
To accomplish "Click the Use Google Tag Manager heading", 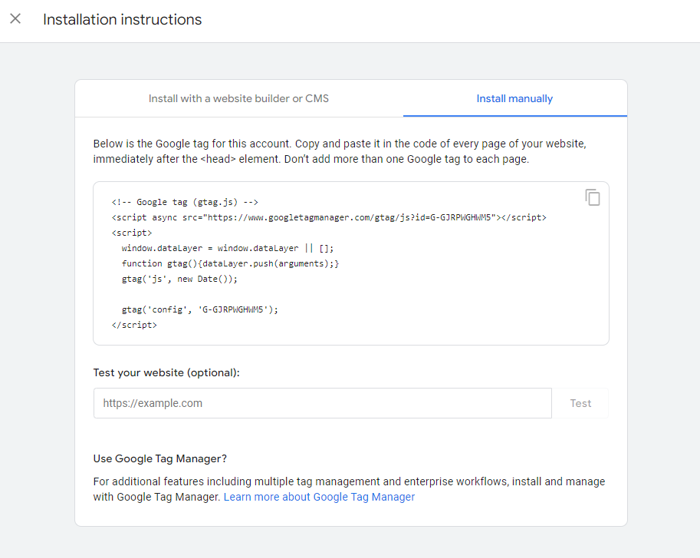I will (x=160, y=459).
